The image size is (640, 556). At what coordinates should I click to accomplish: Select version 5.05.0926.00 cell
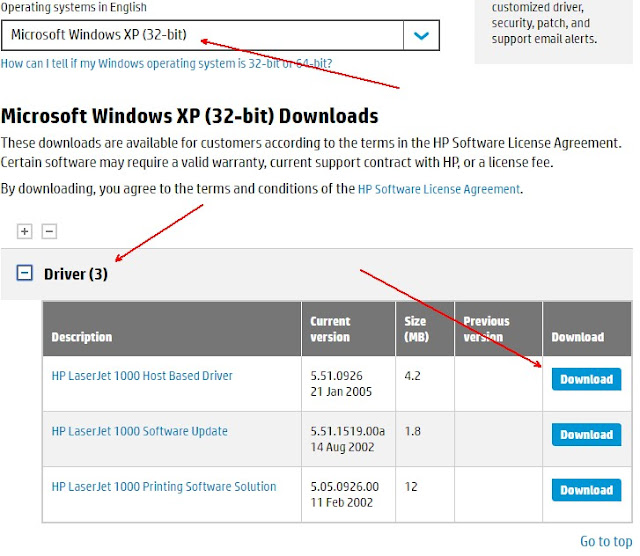pyautogui.click(x=349, y=495)
